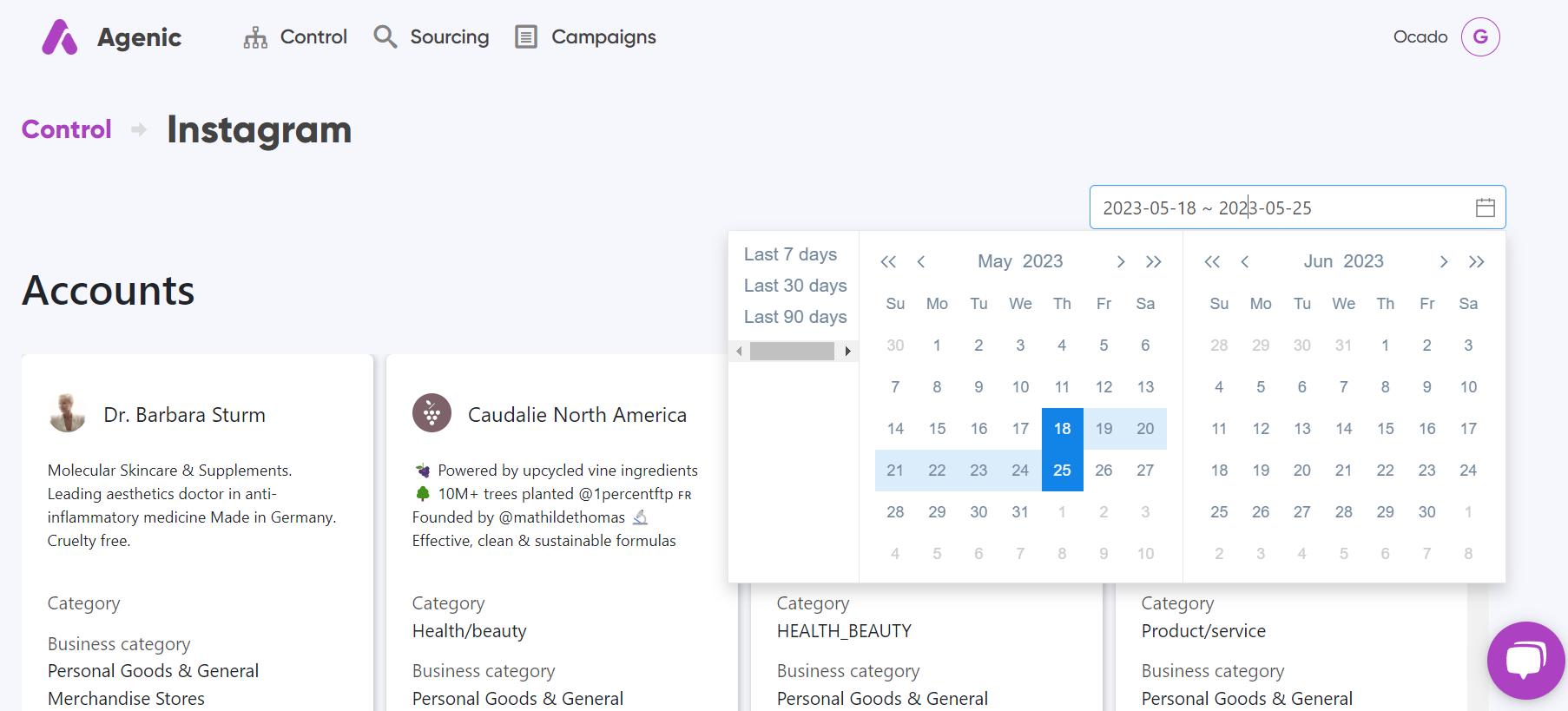The image size is (1568, 711).
Task: Click the date range input field
Action: tap(1276, 208)
